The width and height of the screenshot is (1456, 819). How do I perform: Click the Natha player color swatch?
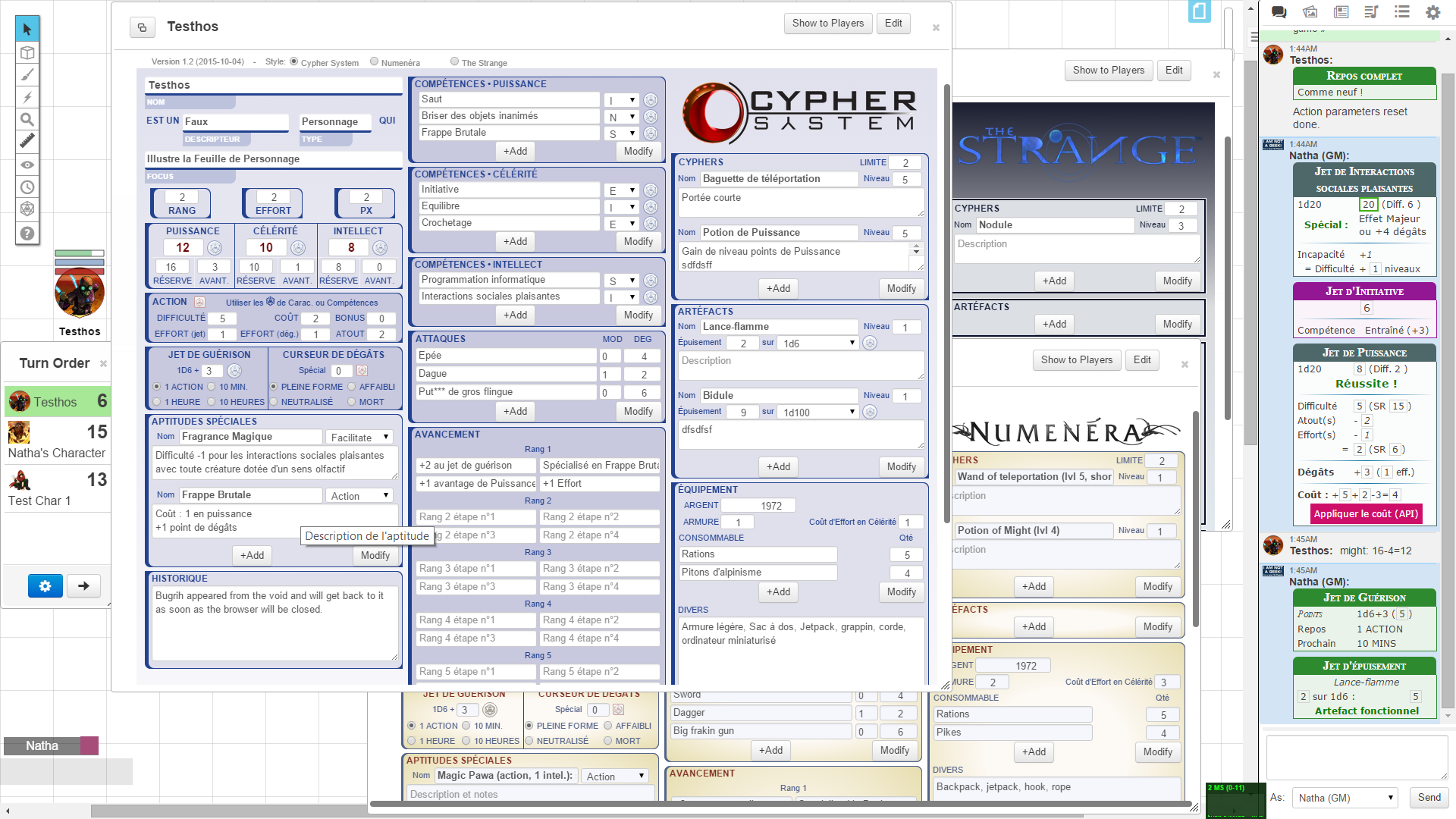89,745
